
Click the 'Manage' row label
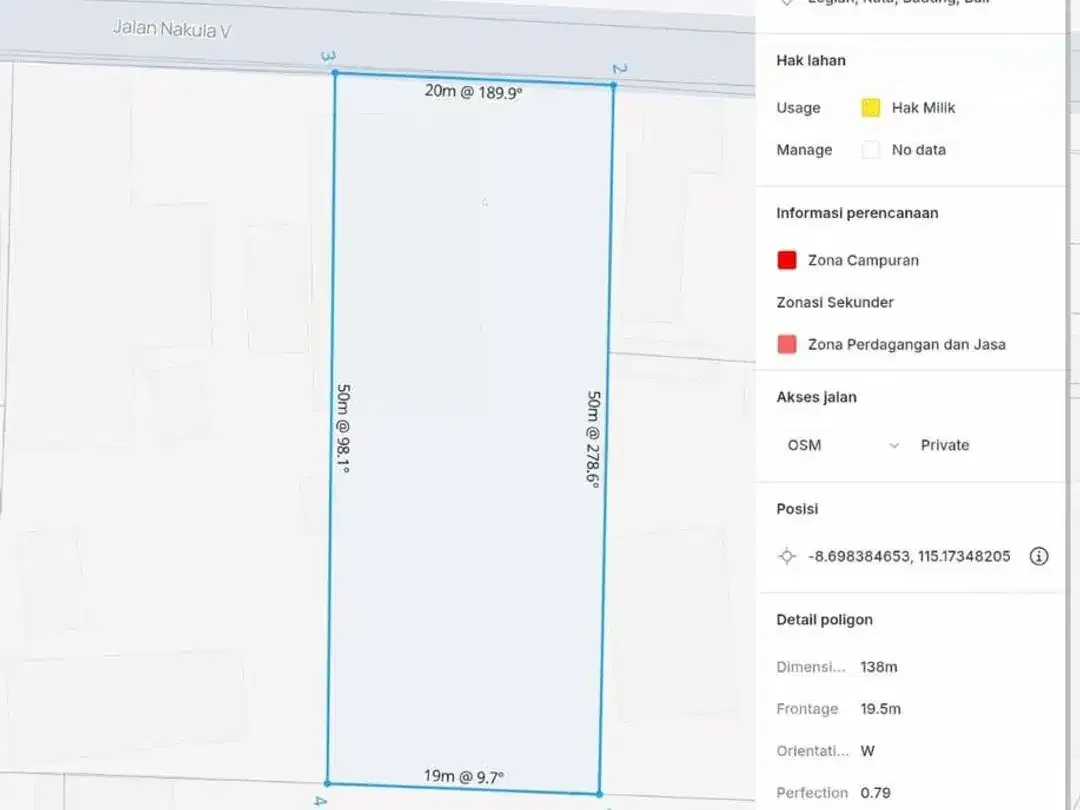(804, 149)
